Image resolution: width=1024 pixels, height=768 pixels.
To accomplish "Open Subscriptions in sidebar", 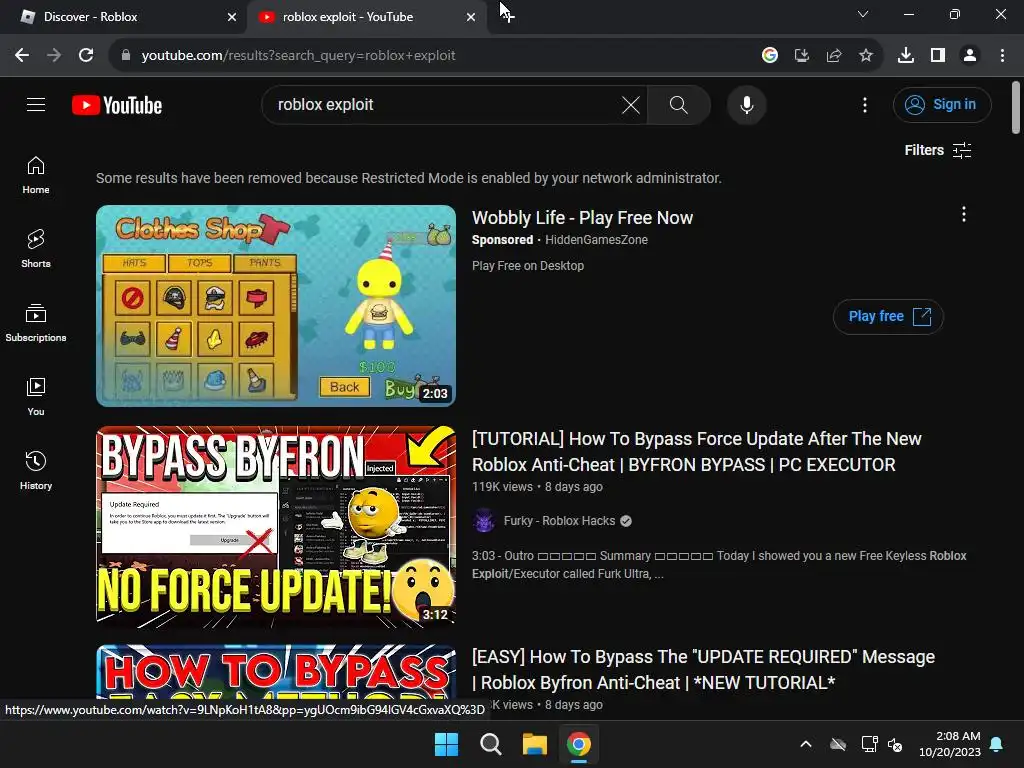I will pos(36,323).
